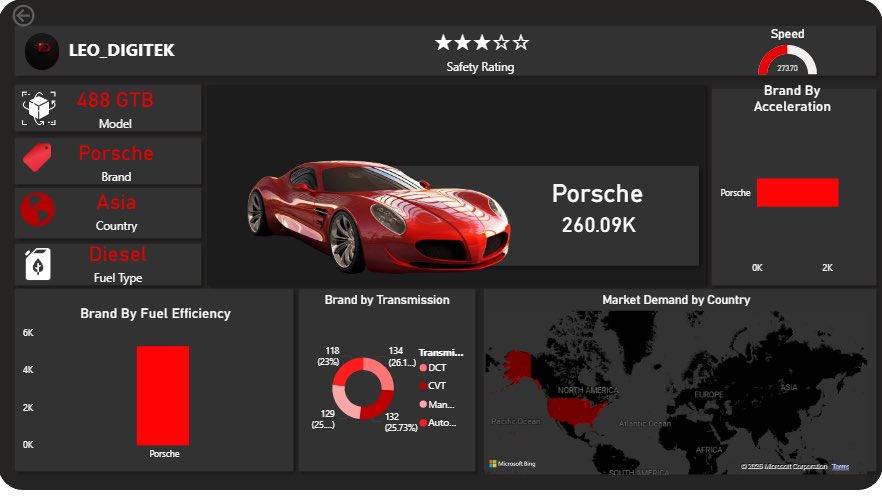
Task: Click the 129 data label on donut
Action: 325,419
